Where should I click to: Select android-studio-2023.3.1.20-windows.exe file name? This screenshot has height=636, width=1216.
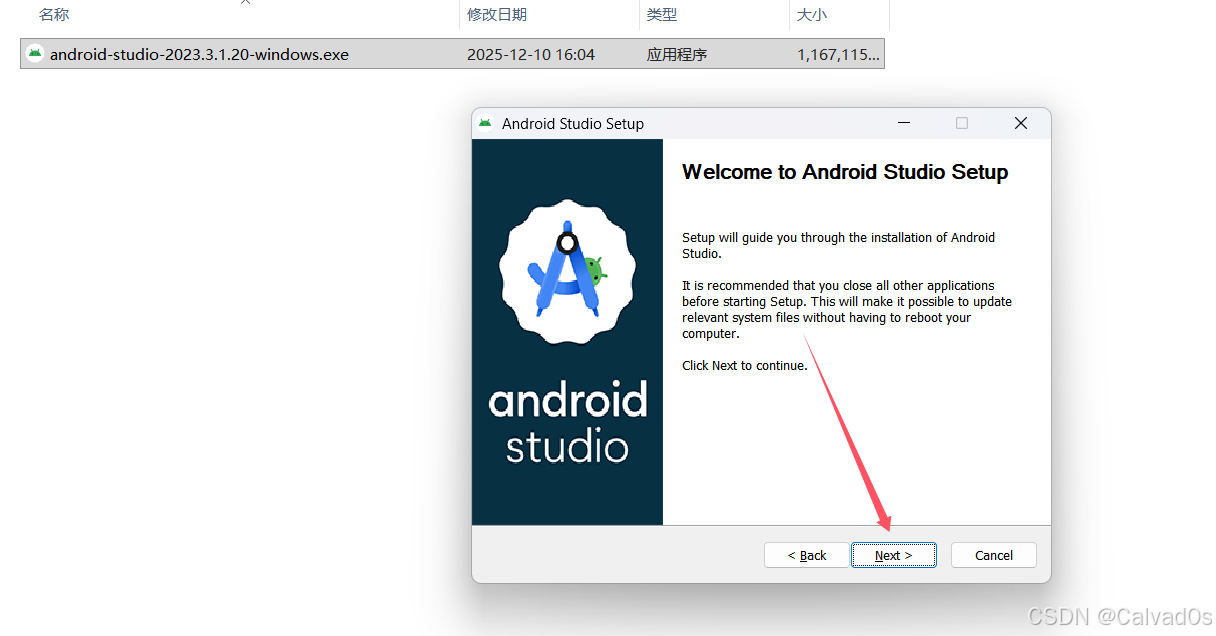tap(199, 54)
